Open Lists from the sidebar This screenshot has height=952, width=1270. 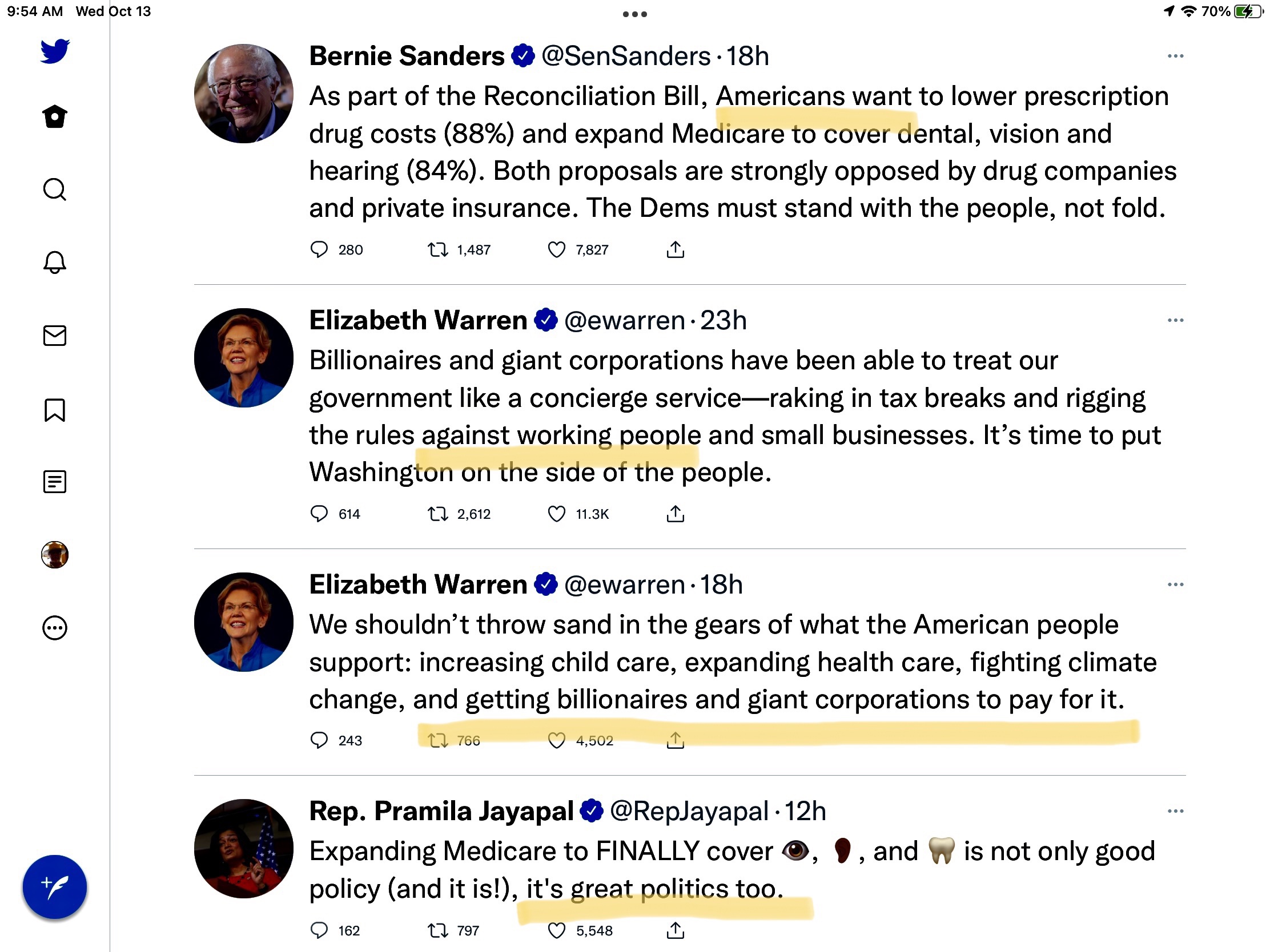pos(55,482)
